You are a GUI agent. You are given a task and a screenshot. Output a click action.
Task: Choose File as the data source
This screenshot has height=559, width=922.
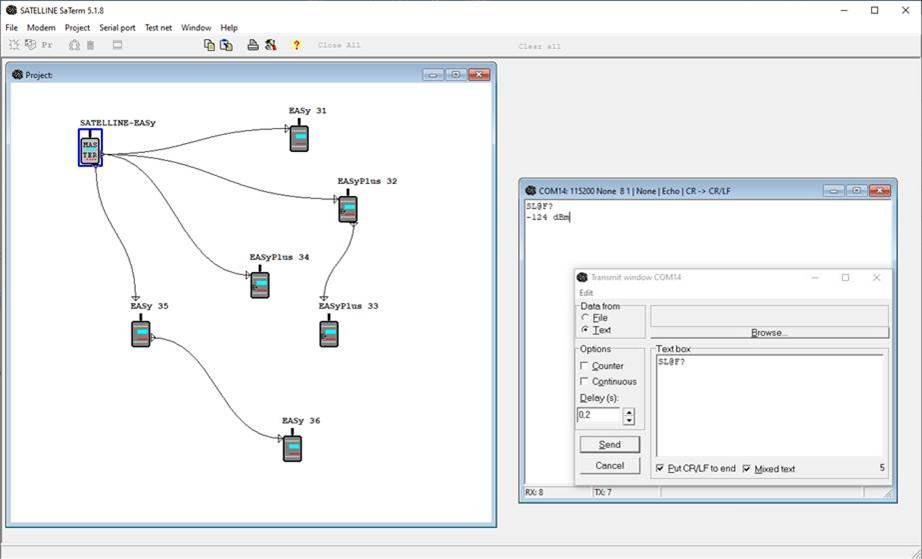(x=585, y=318)
